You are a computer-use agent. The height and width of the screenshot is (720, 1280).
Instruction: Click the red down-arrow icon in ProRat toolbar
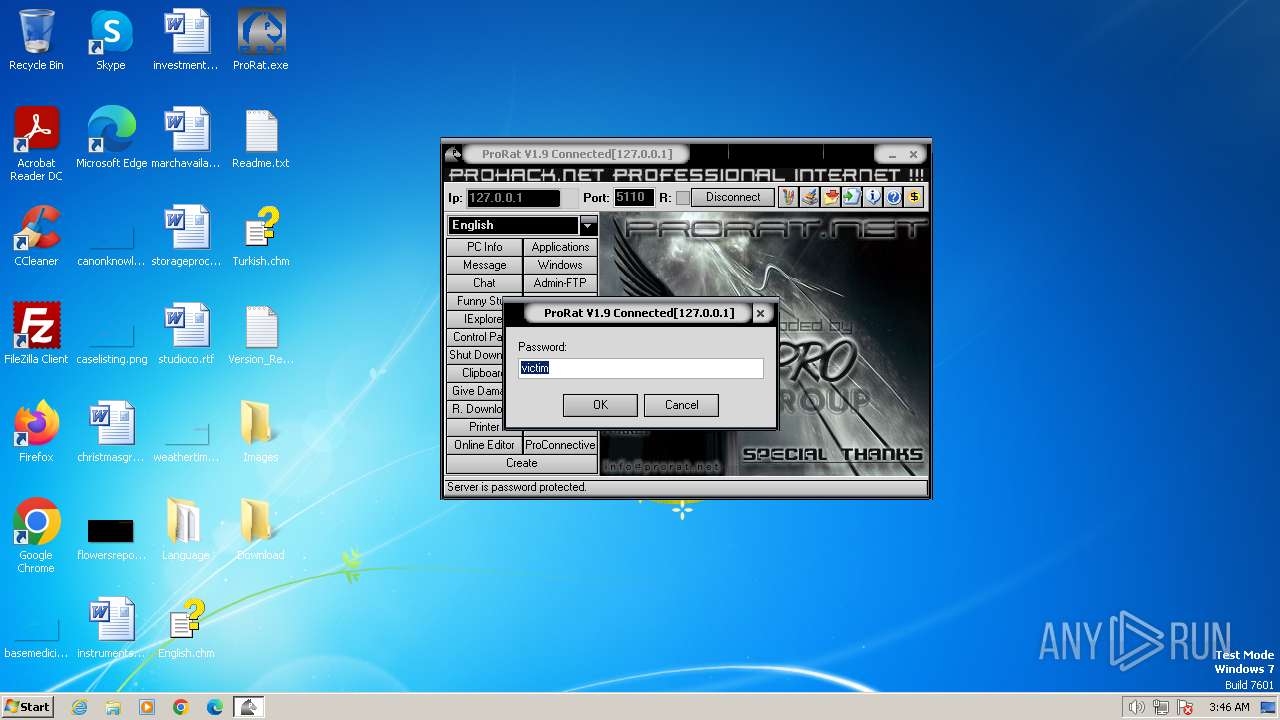(x=830, y=197)
